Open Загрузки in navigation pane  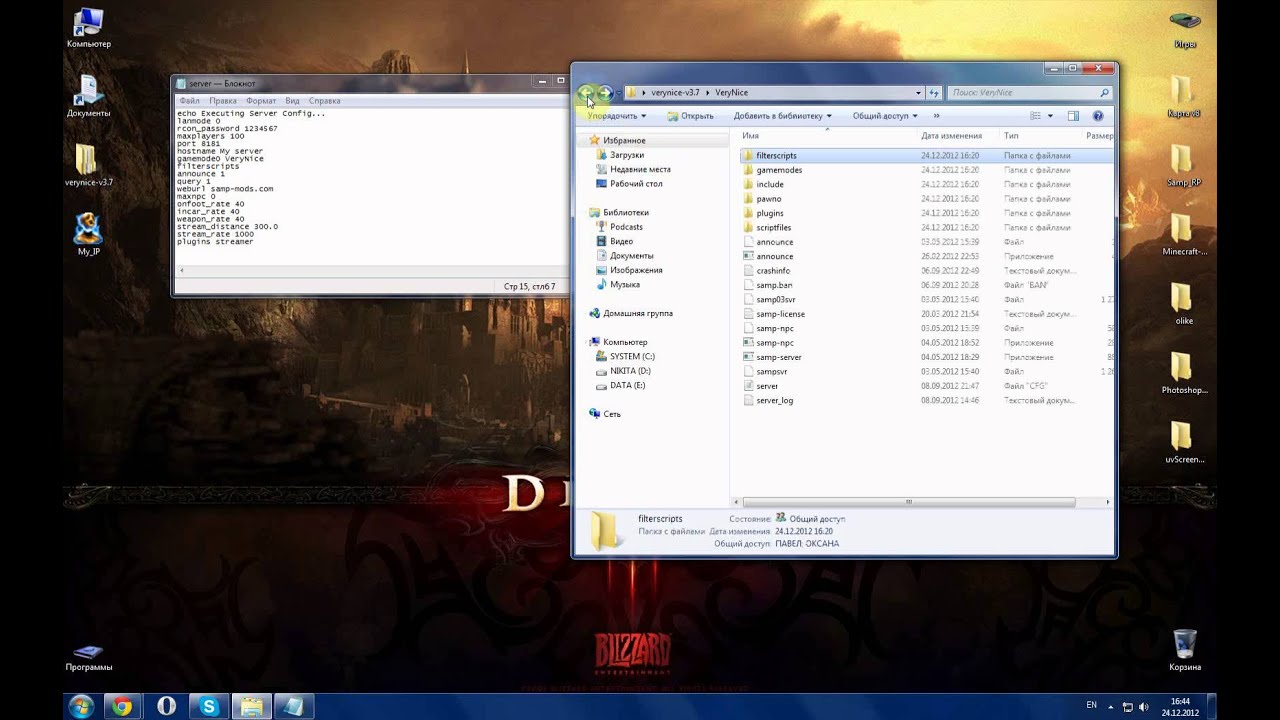point(627,155)
